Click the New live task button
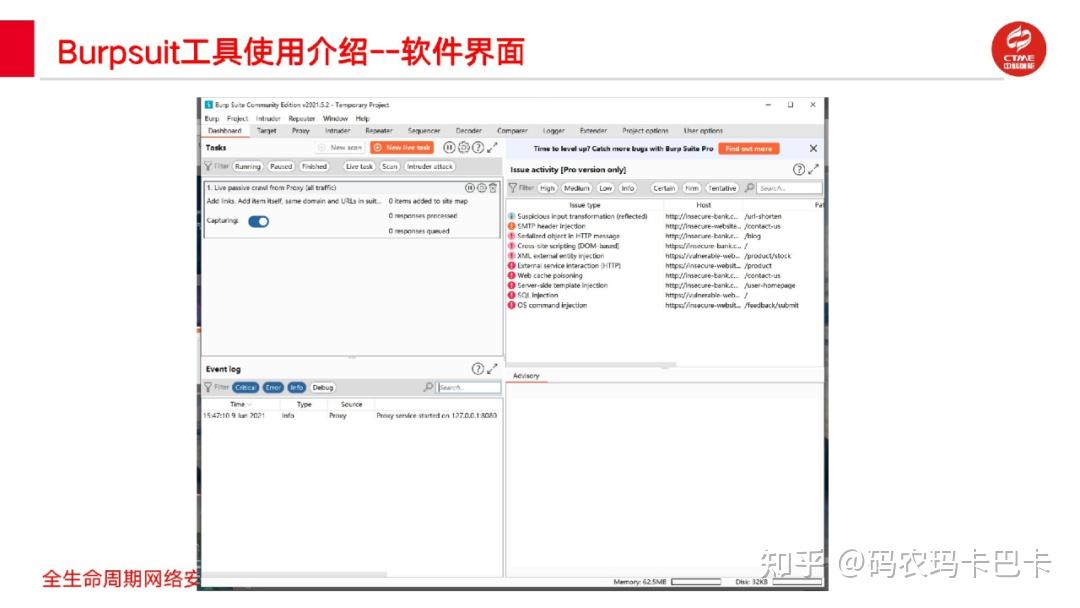 [x=402, y=147]
